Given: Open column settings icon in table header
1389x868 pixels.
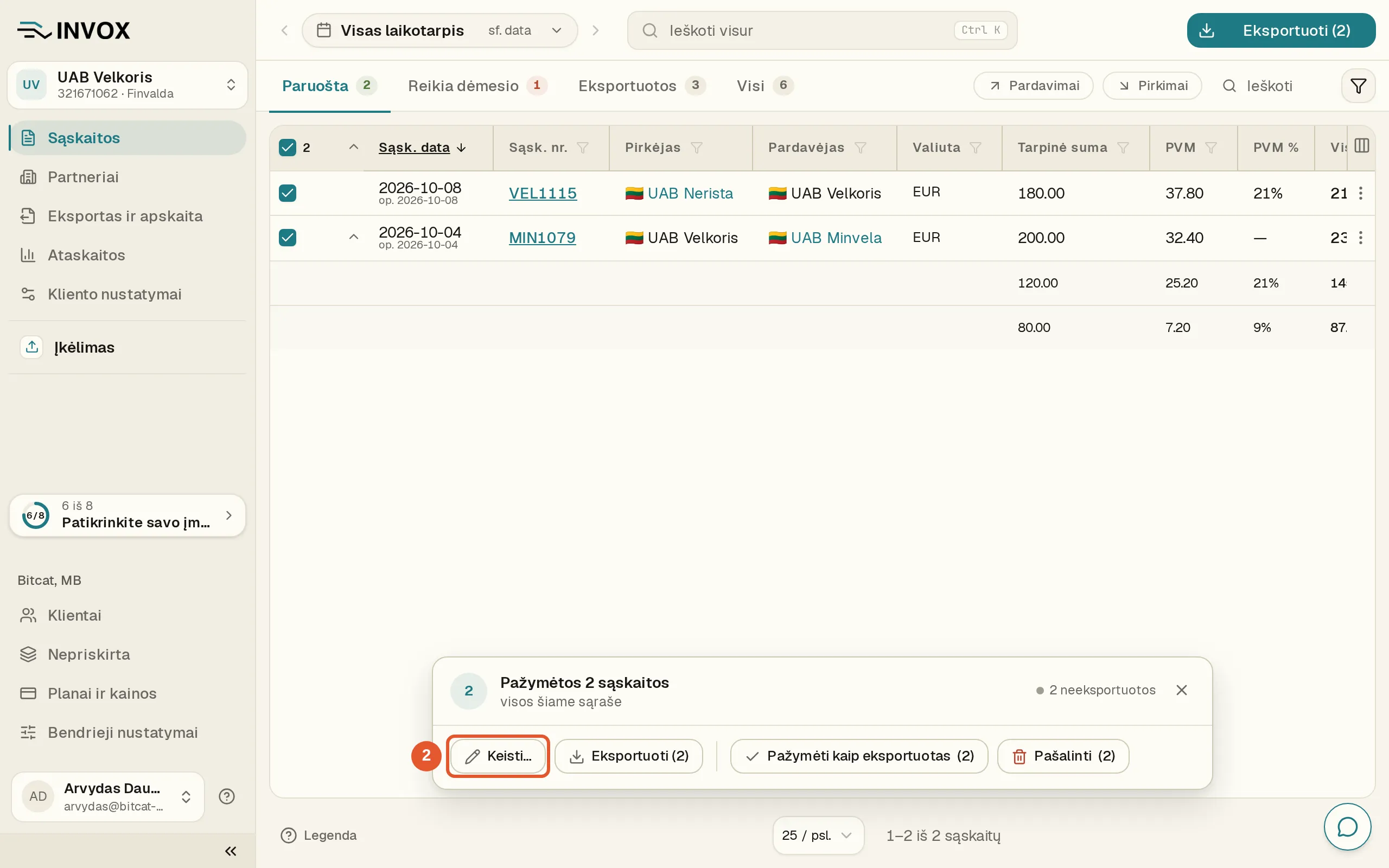Looking at the screenshot, I should (1361, 146).
